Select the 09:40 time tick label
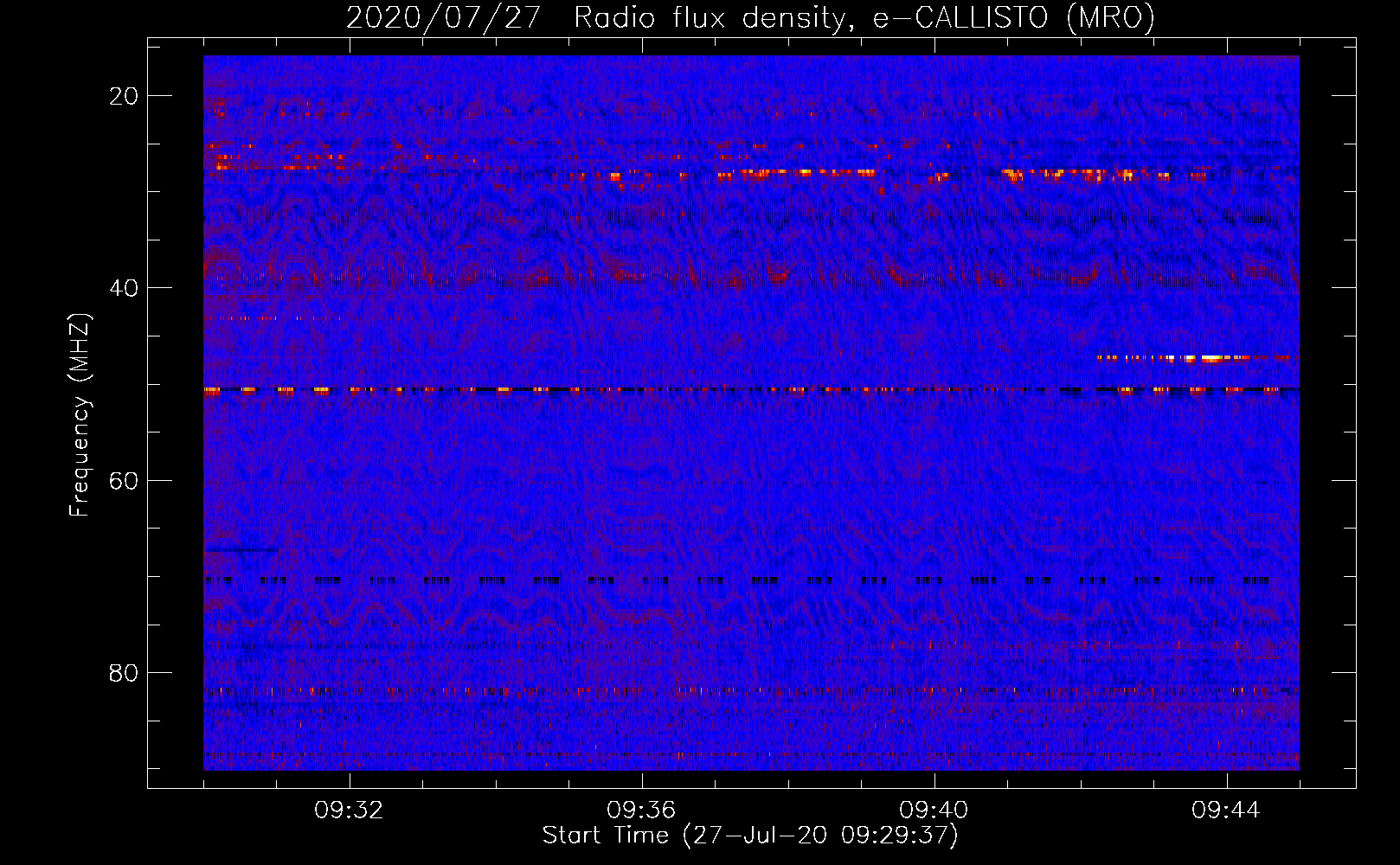The image size is (1400, 865). (934, 811)
